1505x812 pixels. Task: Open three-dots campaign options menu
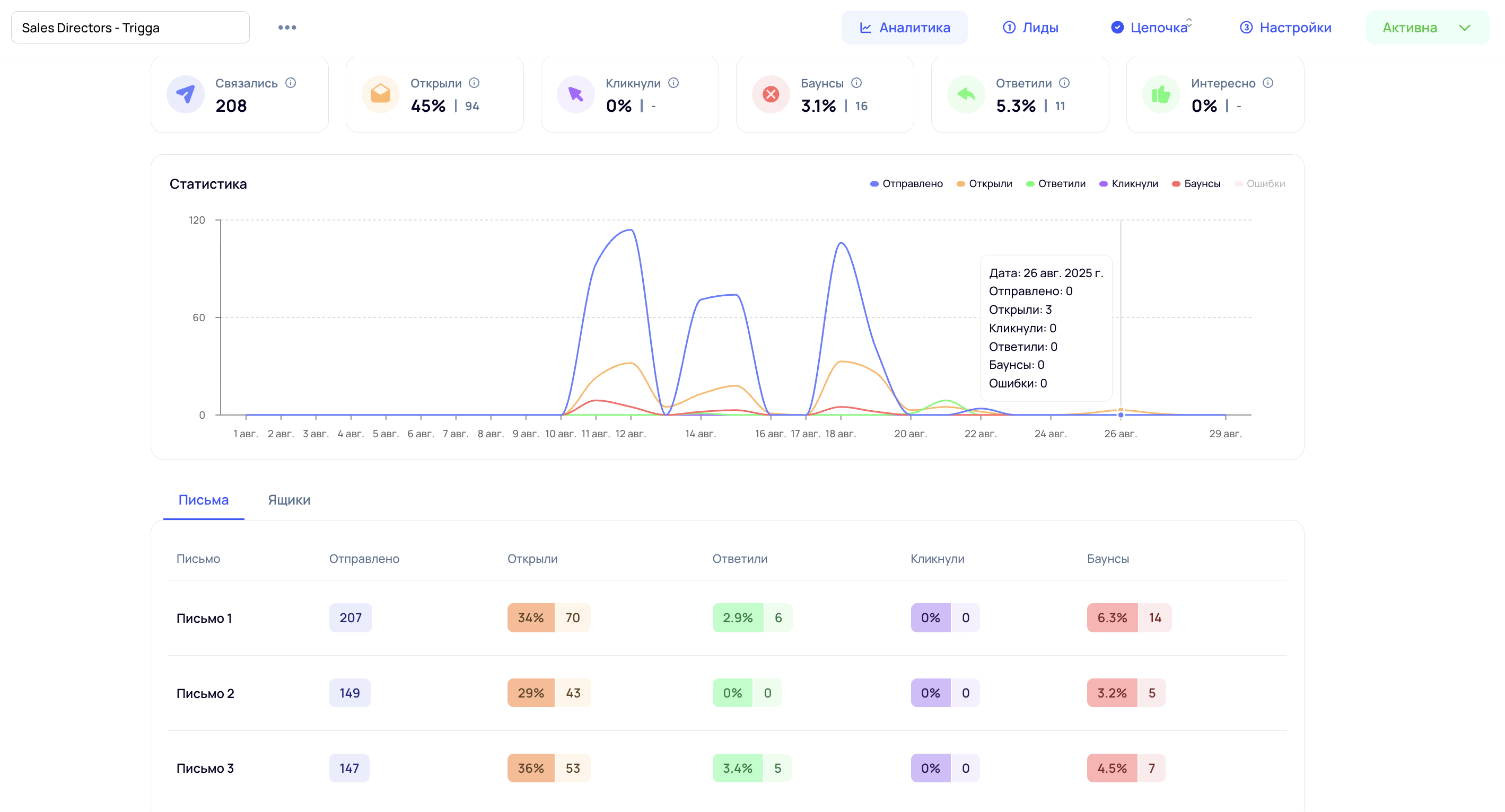point(287,28)
